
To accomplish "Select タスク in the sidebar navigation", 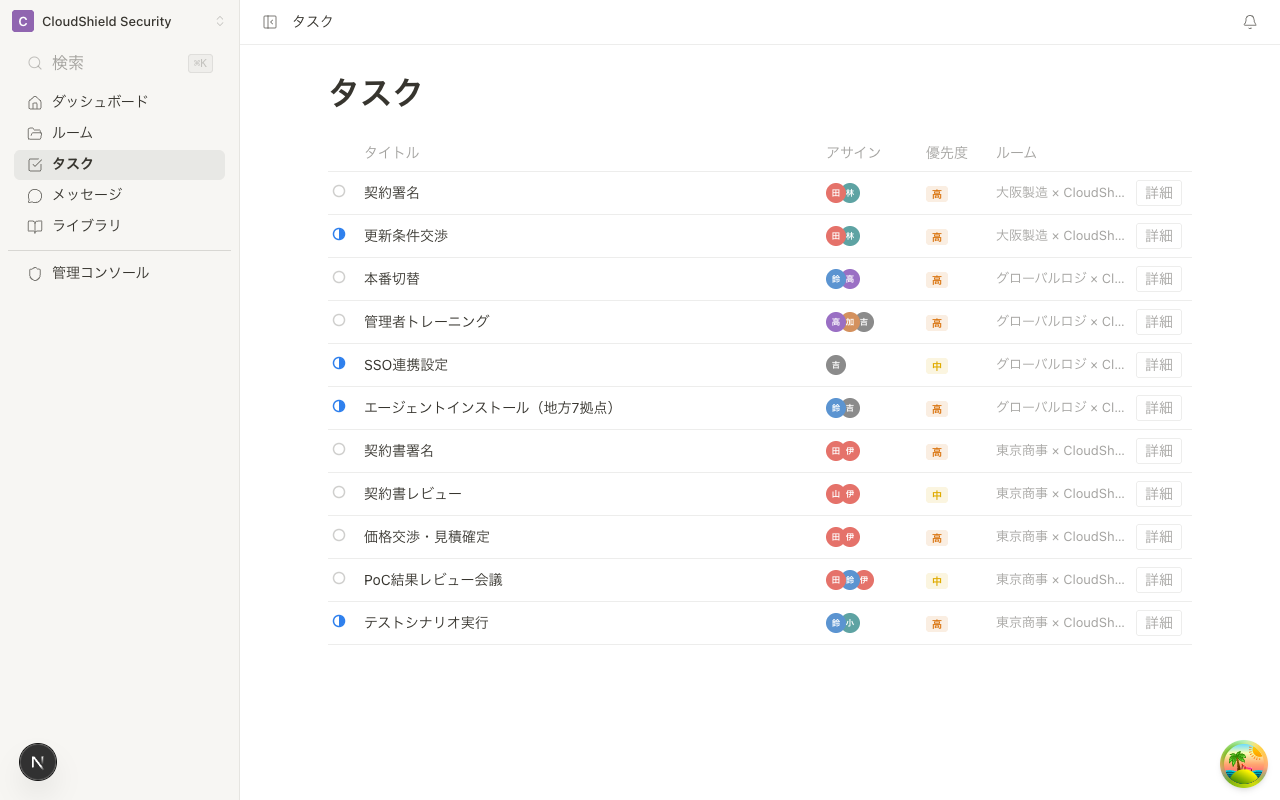I will pos(72,163).
